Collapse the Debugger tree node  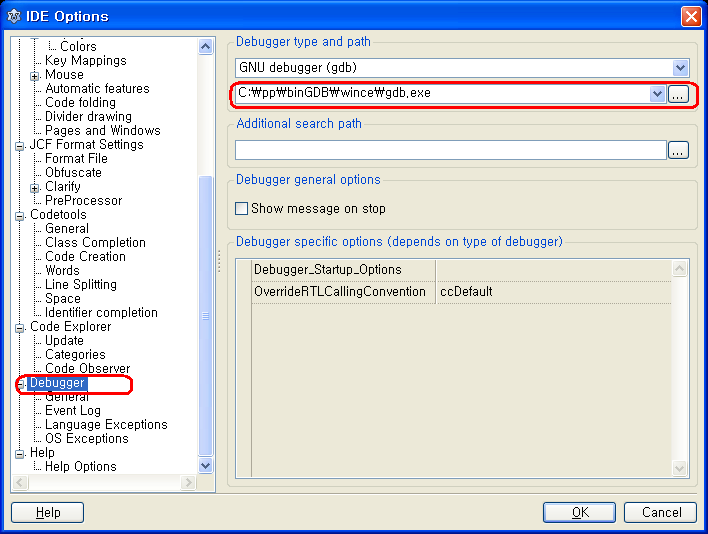(x=19, y=384)
